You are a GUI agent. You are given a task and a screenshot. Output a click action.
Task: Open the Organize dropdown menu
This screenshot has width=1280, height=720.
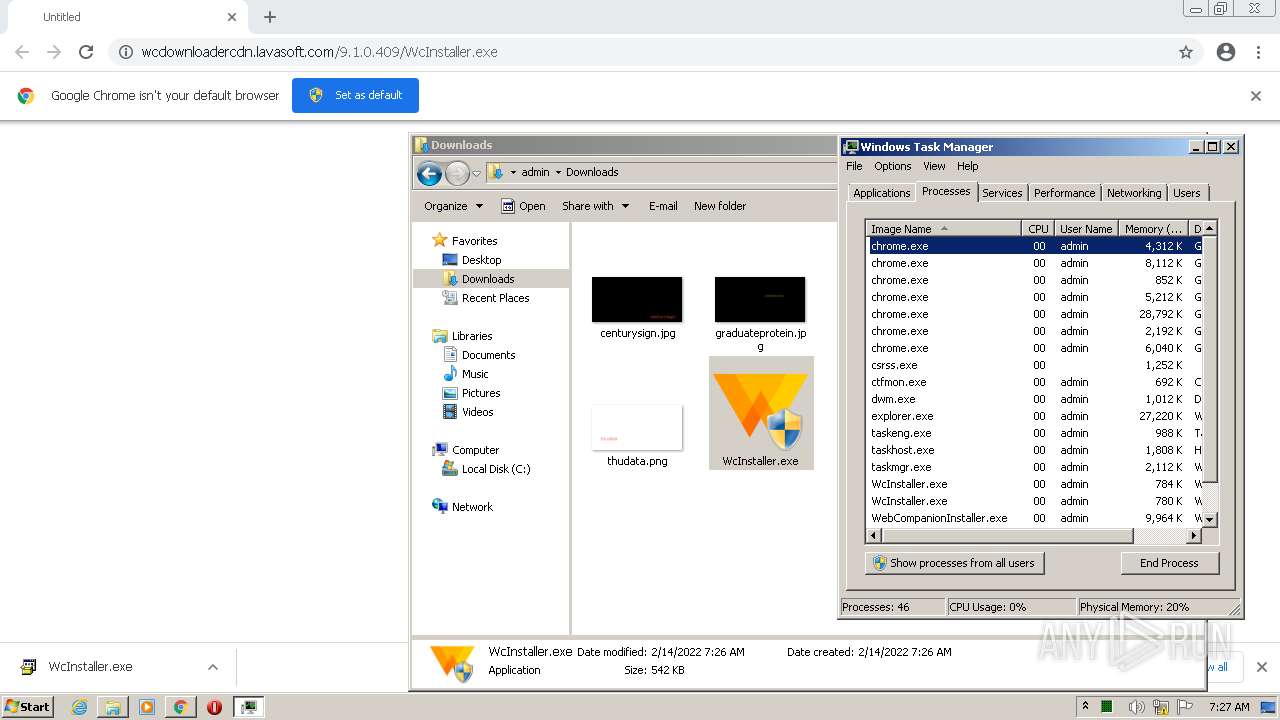[x=454, y=206]
